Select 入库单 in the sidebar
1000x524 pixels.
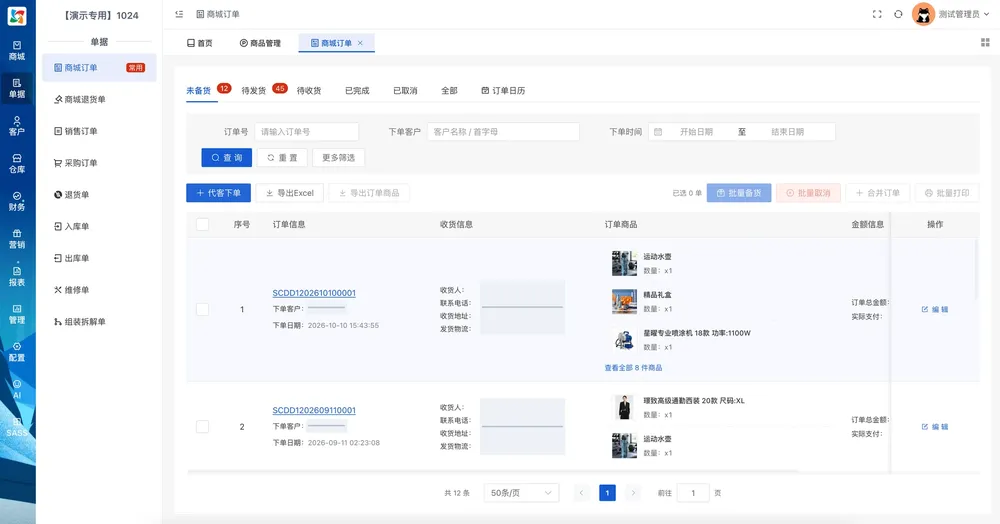tap(99, 227)
